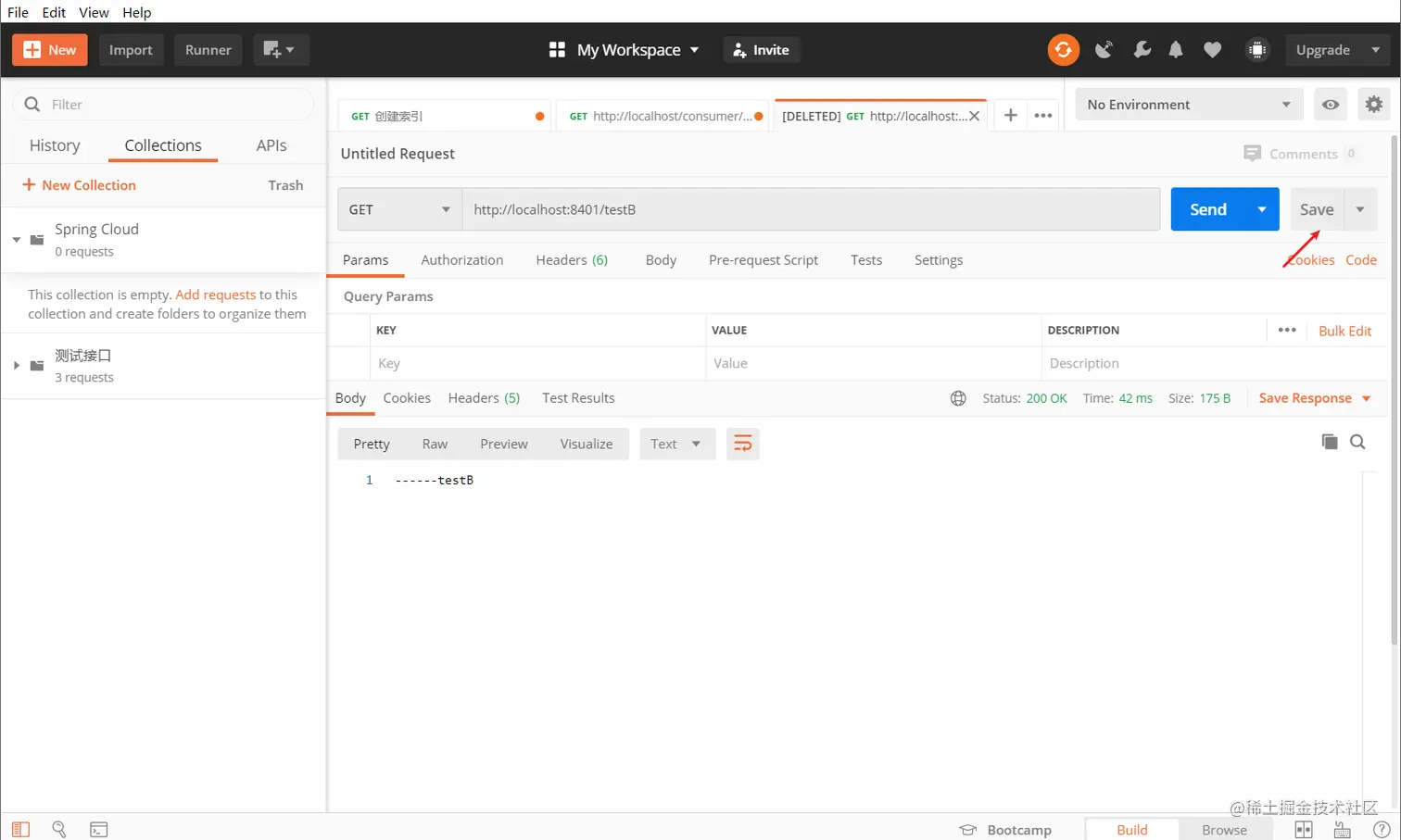This screenshot has height=840, width=1401.
Task: Search within the response body
Action: [x=1357, y=442]
